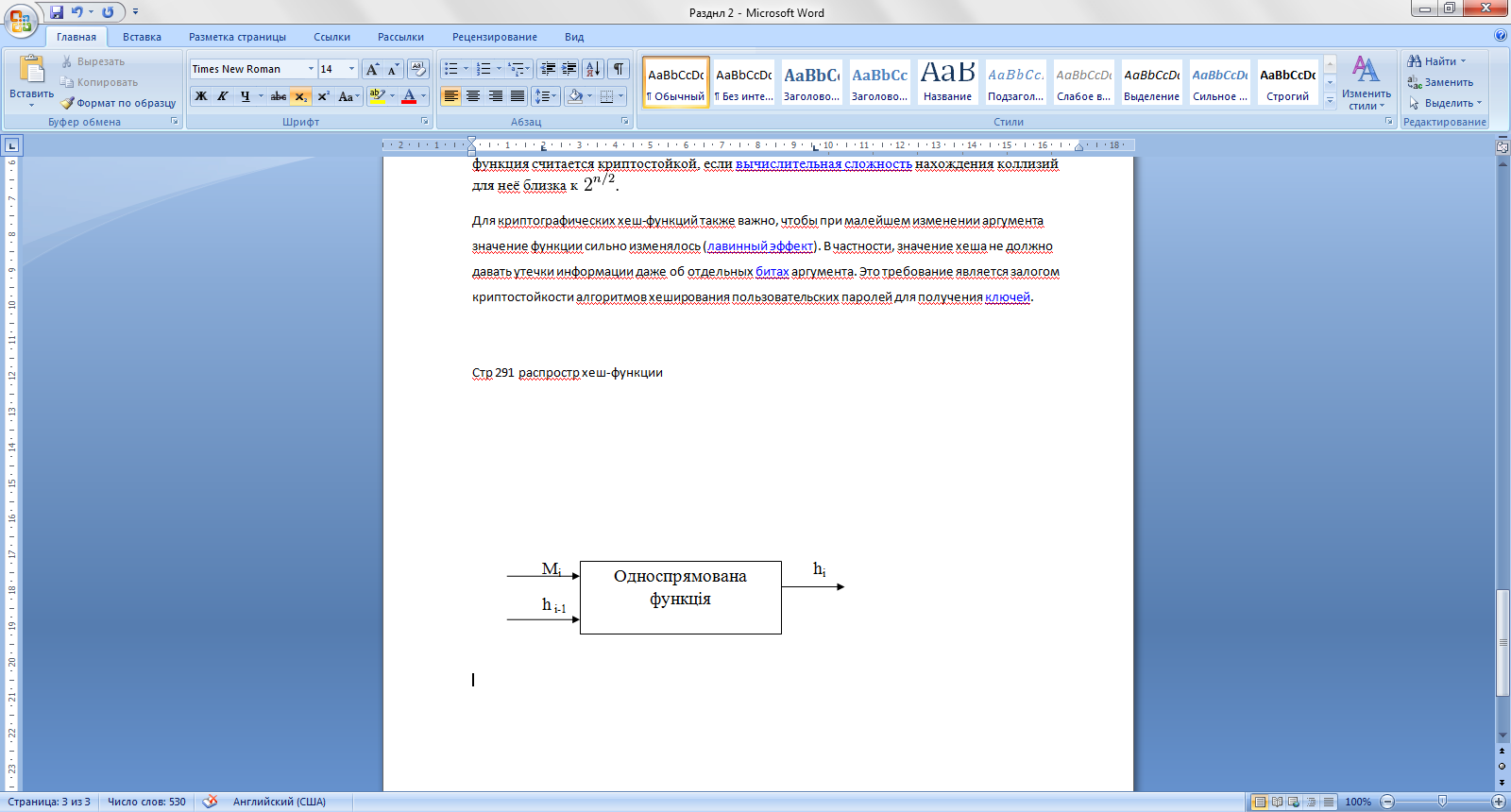Click the Format Painter (Формат по образцу) brush
1511x812 pixels.
click(68, 103)
